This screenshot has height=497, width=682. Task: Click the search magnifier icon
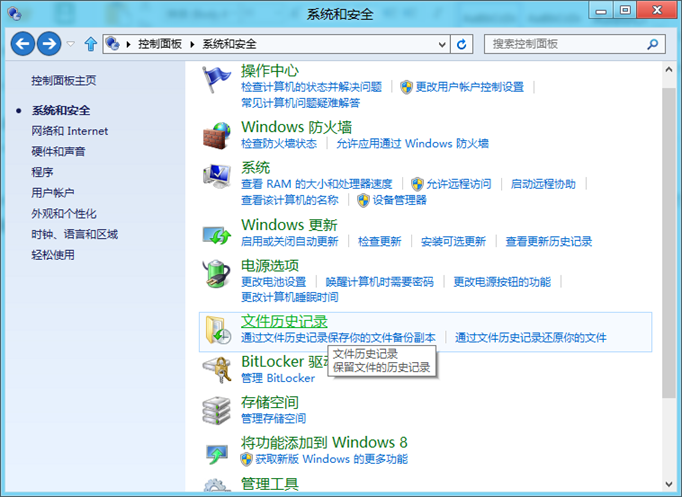(652, 44)
